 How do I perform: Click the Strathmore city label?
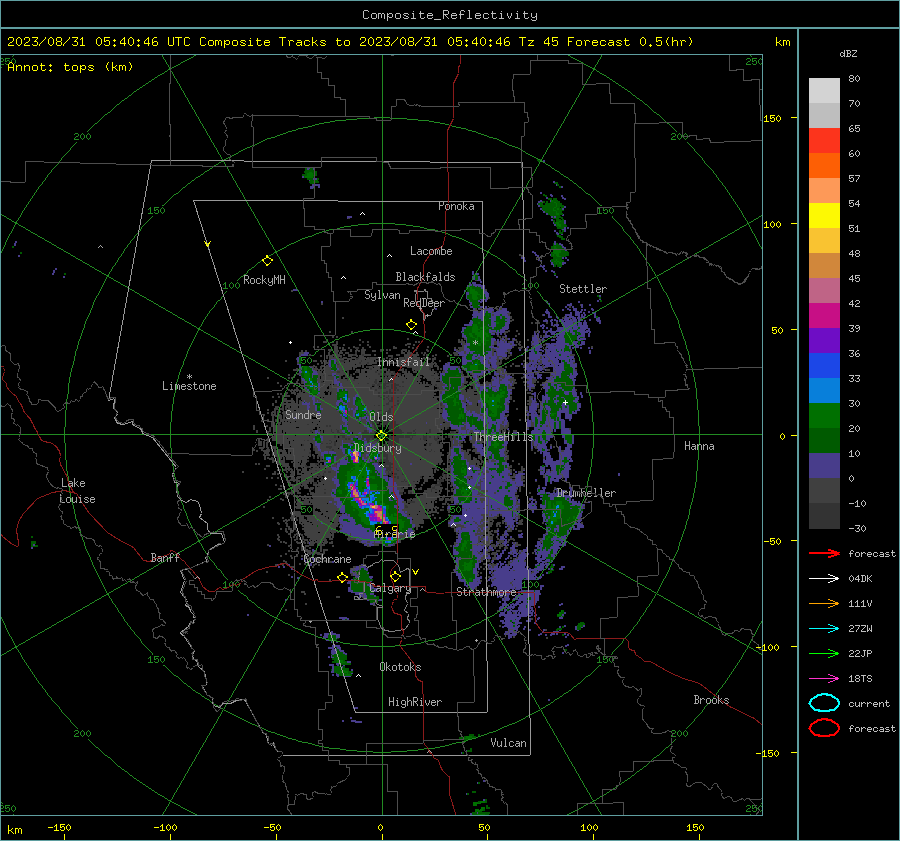click(x=486, y=592)
